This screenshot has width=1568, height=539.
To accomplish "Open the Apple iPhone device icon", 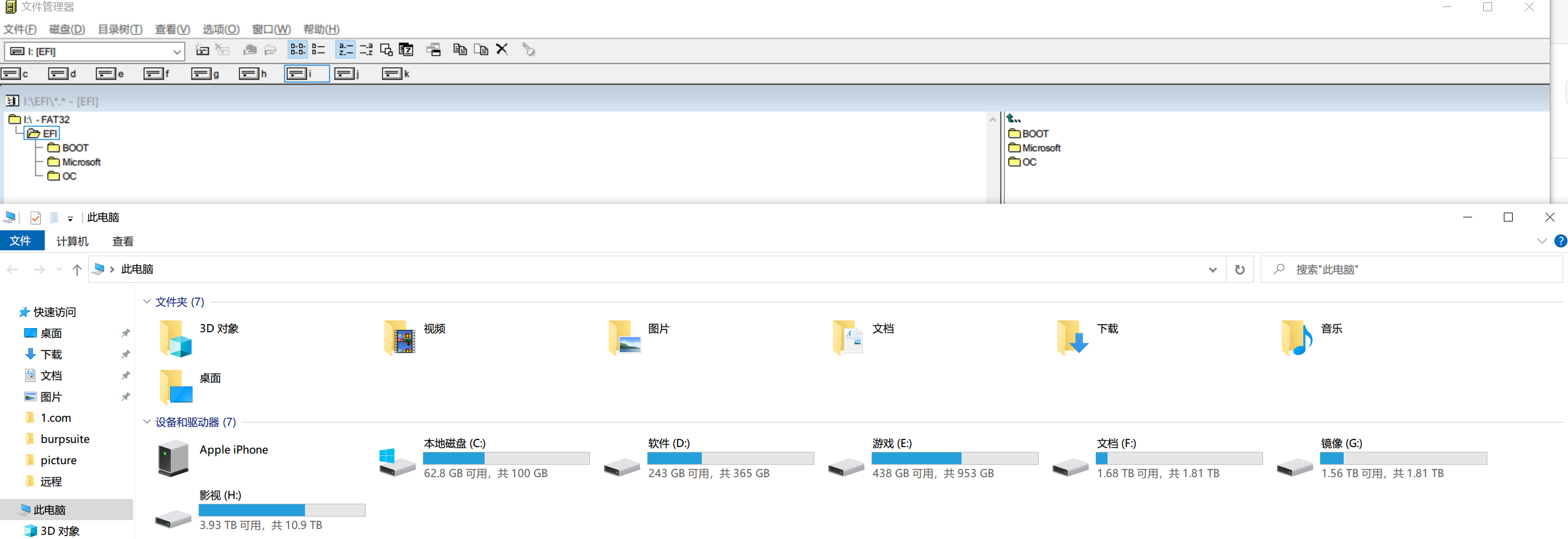I will coord(174,458).
